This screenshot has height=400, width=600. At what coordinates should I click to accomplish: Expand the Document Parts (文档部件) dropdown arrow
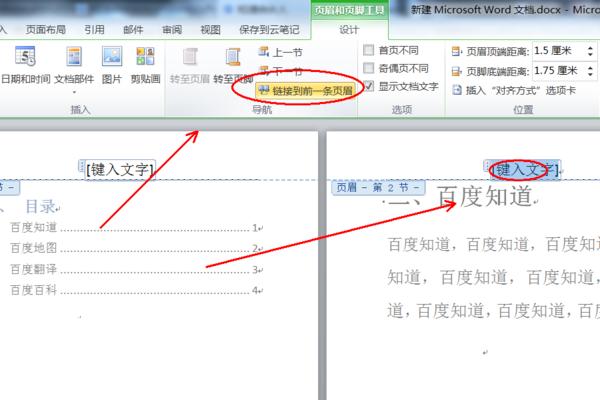[74, 92]
